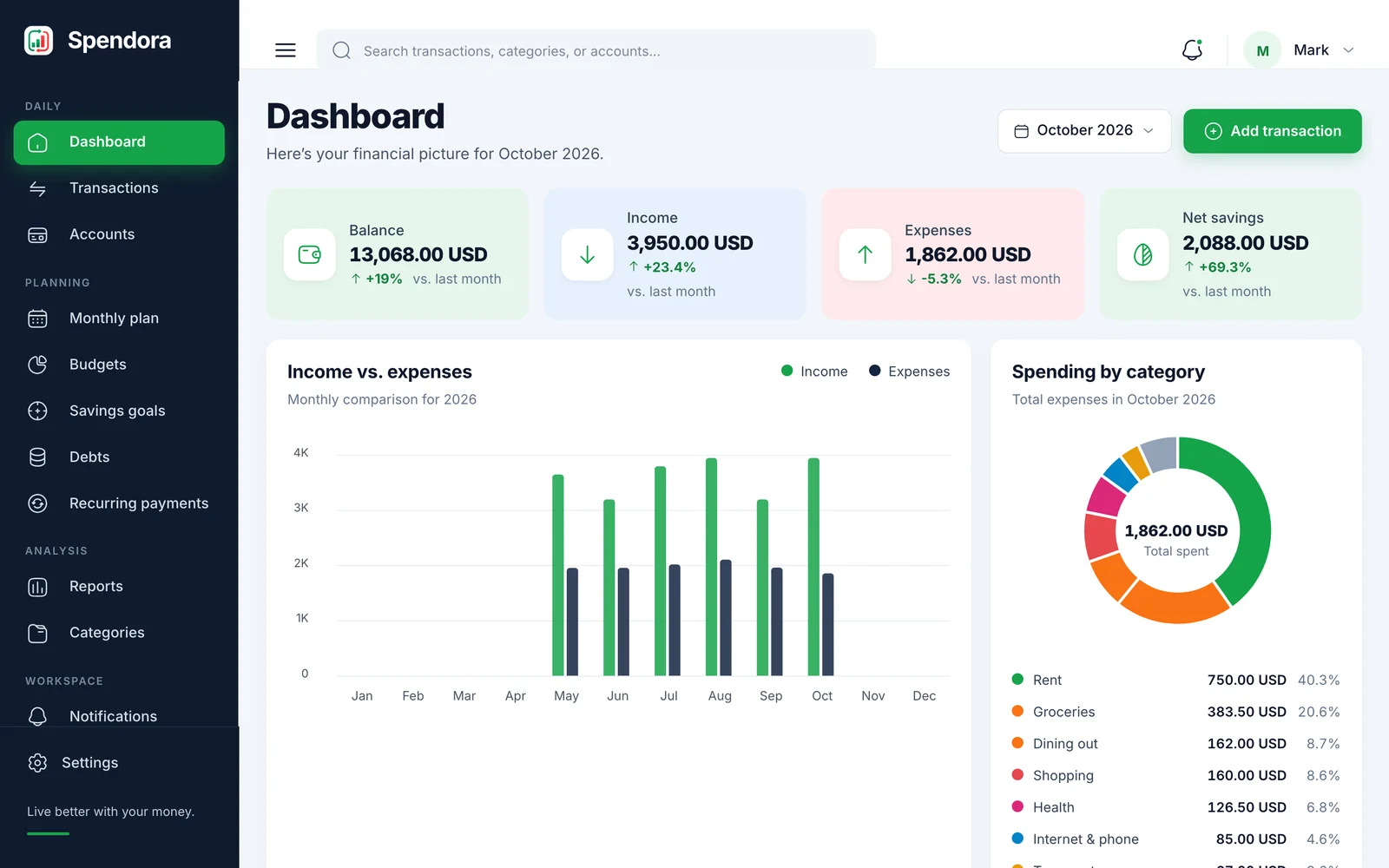
Task: Click the Income down-arrow icon
Action: tap(588, 254)
